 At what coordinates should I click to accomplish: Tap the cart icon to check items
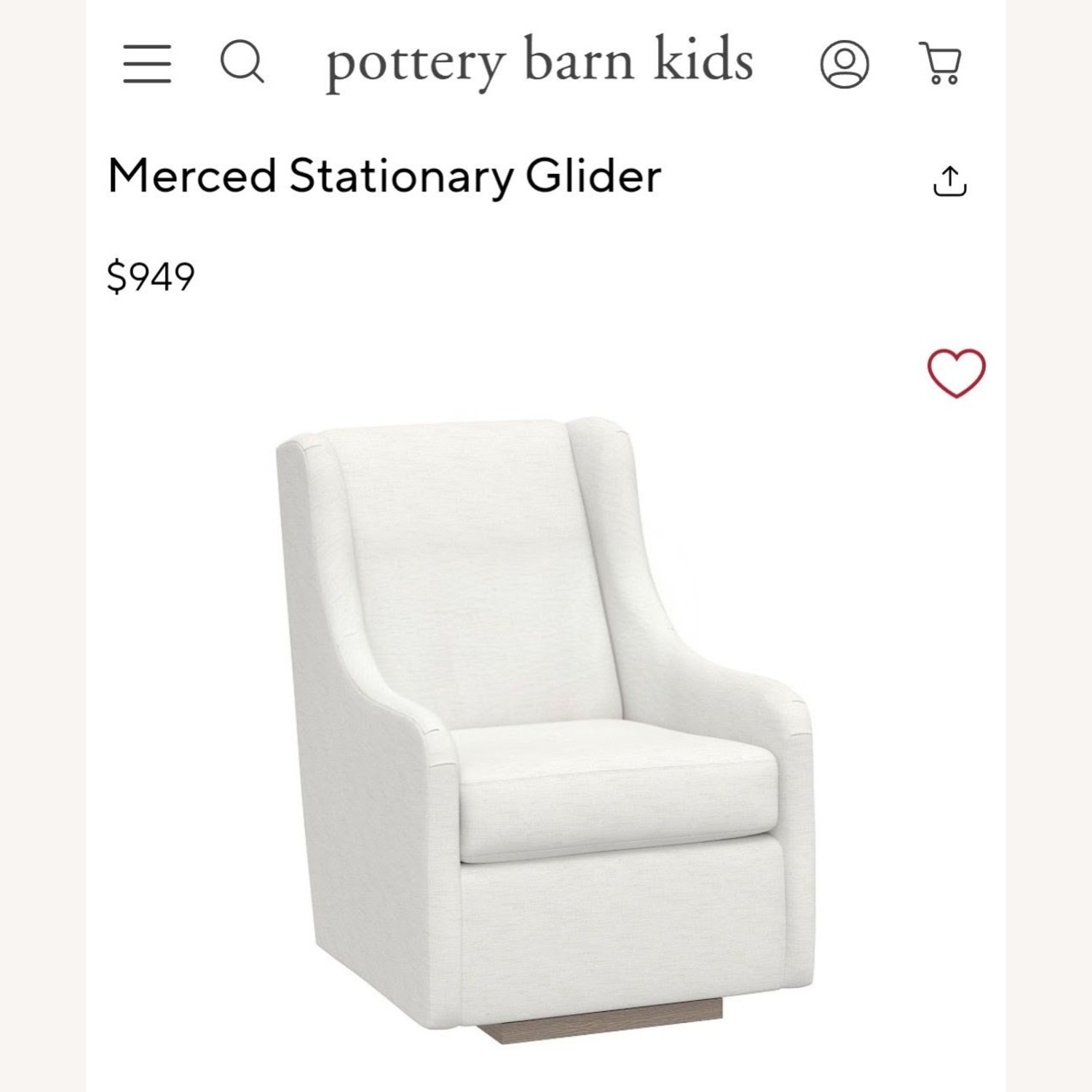coord(941,63)
